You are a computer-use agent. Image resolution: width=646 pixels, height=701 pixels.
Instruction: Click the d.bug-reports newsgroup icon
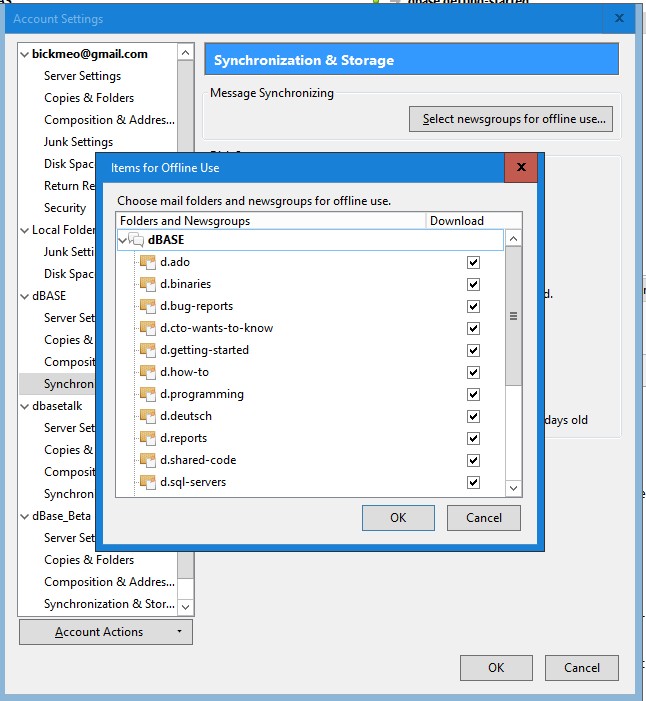[x=148, y=306]
